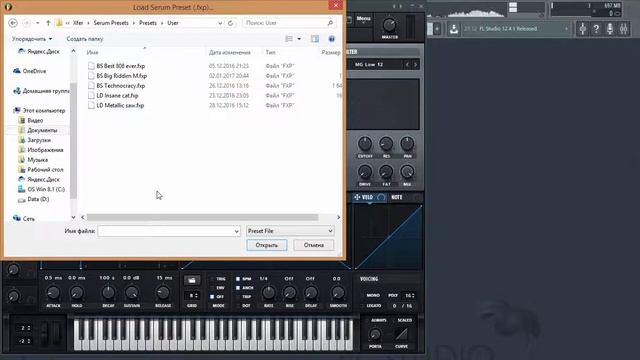This screenshot has width=640, height=360.
Task: Open the Документы folder
Action: [38, 130]
